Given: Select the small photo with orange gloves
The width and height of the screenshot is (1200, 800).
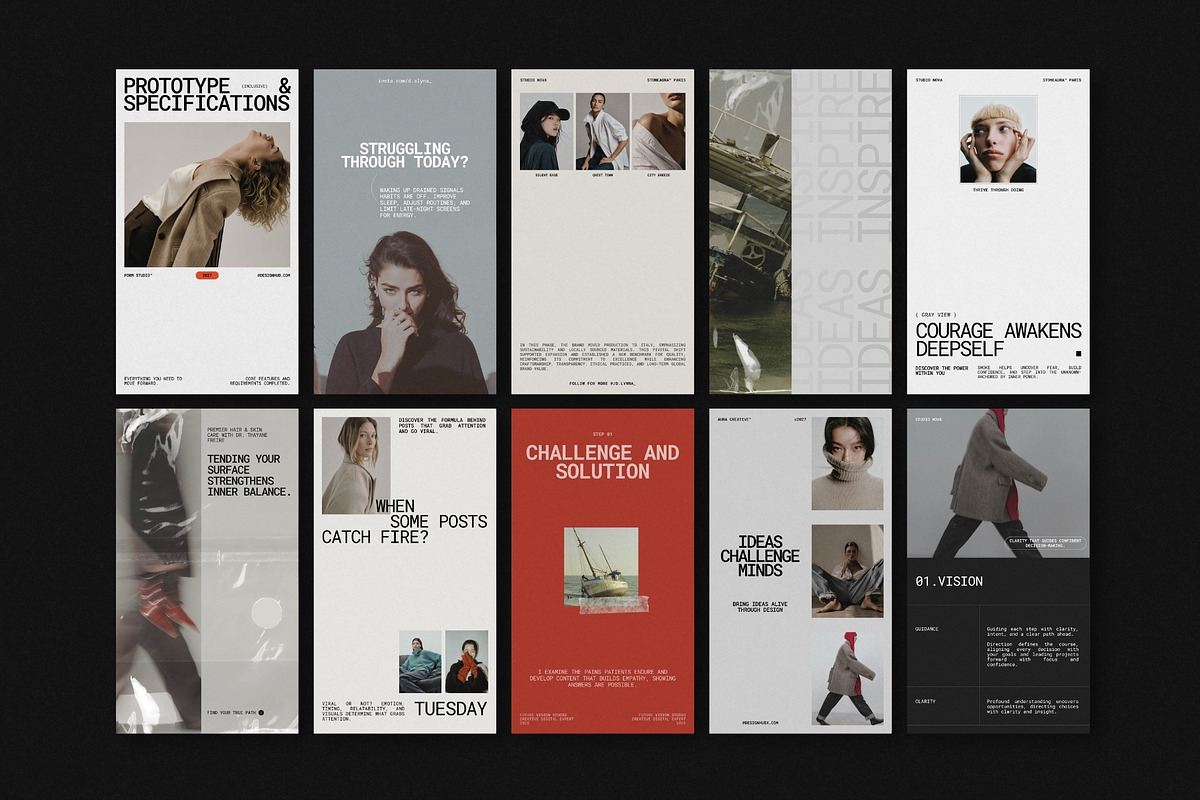Looking at the screenshot, I should (466, 661).
